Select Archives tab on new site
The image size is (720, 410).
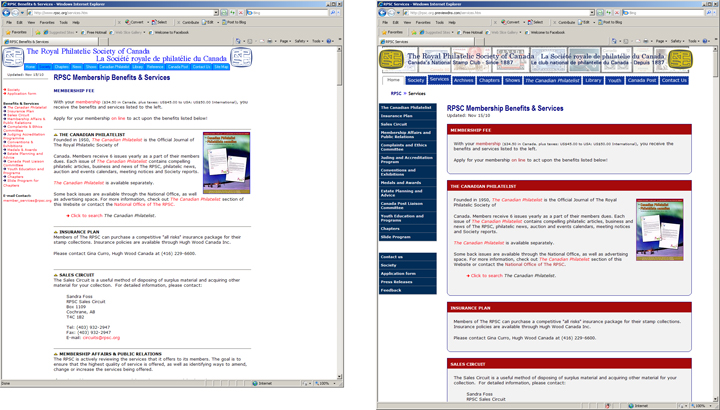(463, 80)
